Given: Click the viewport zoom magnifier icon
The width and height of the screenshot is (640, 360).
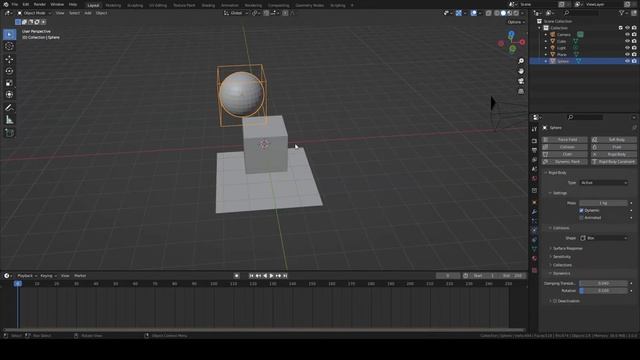Looking at the screenshot, I should coord(521,61).
